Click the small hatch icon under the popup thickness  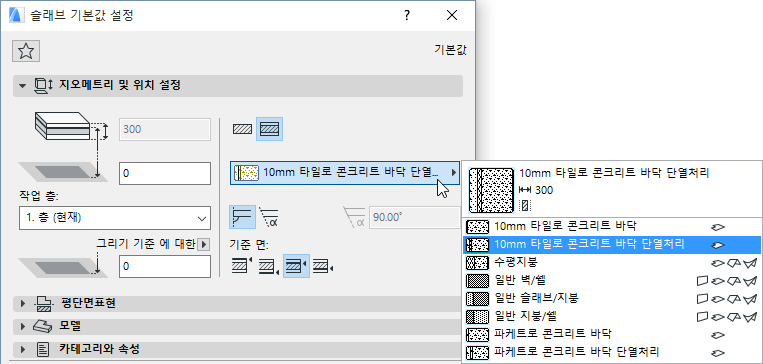point(526,205)
